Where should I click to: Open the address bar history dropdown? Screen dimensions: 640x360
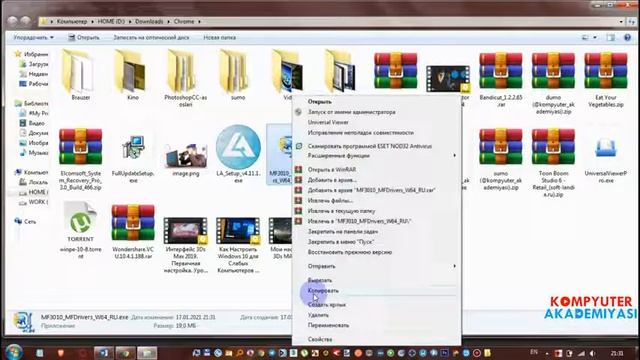click(x=621, y=21)
